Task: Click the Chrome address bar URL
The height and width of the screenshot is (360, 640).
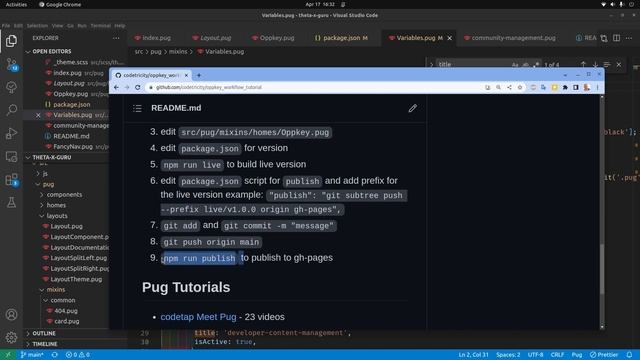Action: pyautogui.click(x=209, y=87)
